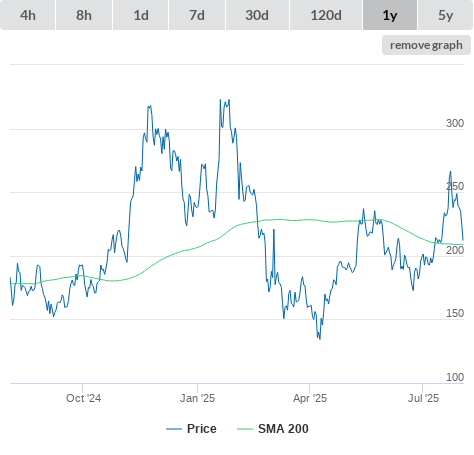The height and width of the screenshot is (455, 474).
Task: Click the Oct '24 axis marker
Action: coord(83,398)
